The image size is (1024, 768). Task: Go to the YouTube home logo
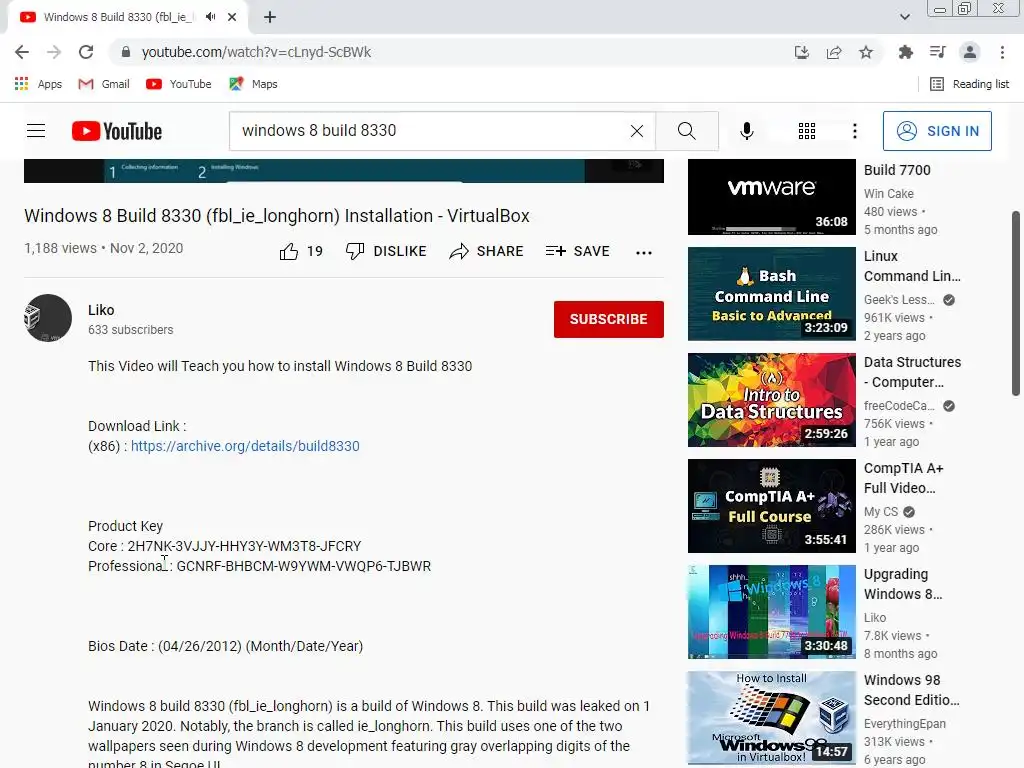(x=117, y=131)
